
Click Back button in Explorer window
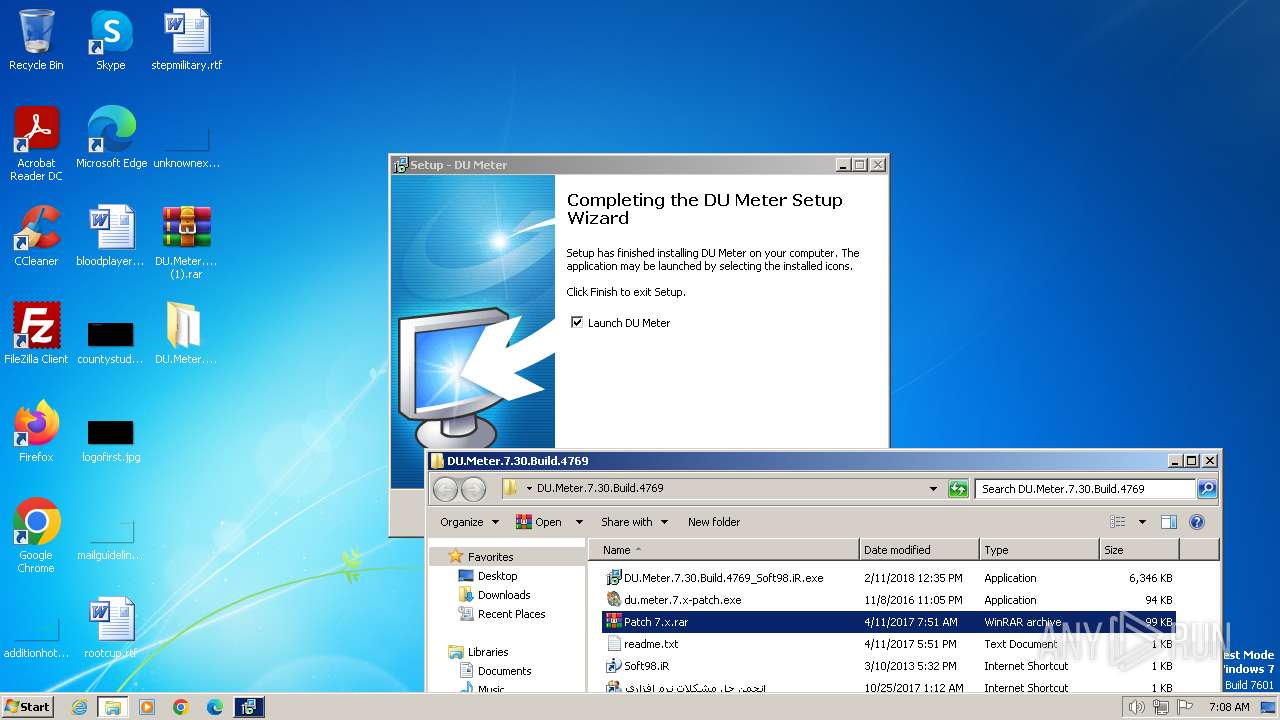(446, 489)
